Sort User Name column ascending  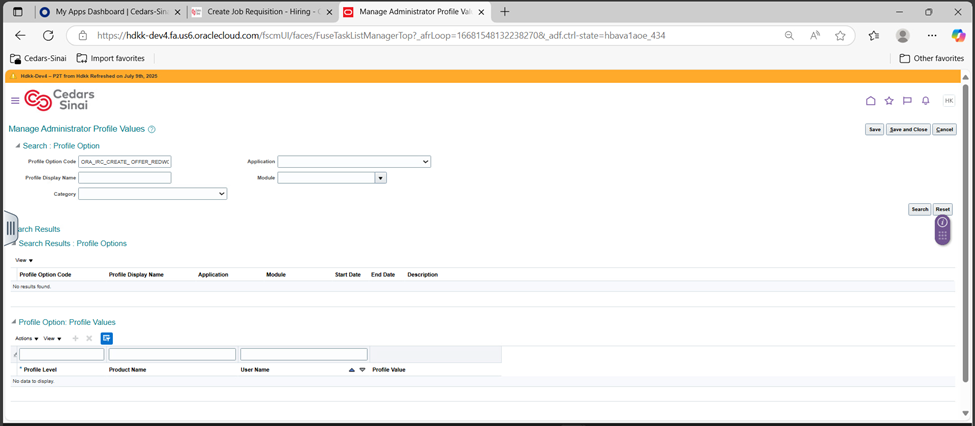351,369
